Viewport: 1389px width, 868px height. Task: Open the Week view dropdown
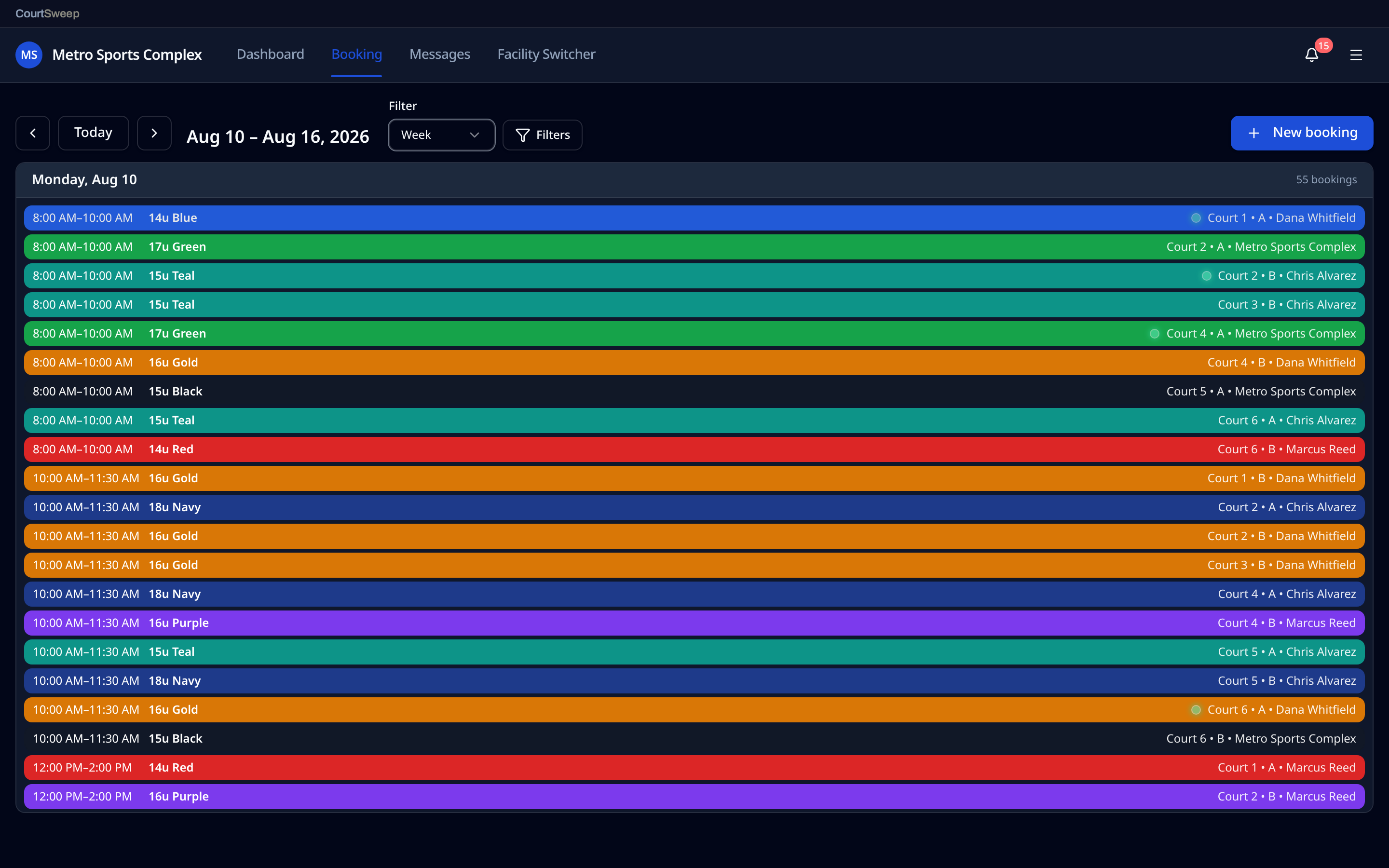coord(441,135)
